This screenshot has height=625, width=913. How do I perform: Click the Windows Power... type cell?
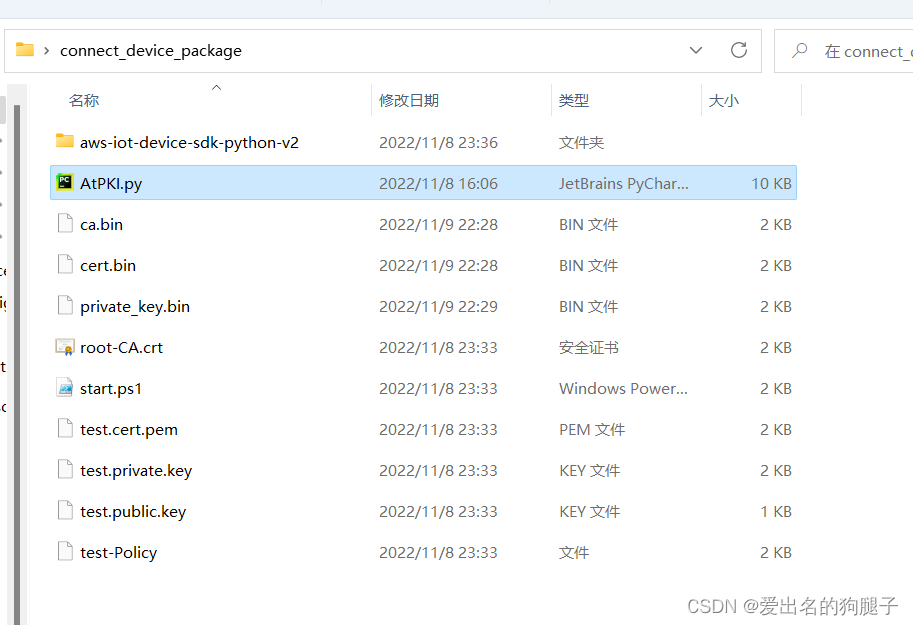[x=623, y=389]
